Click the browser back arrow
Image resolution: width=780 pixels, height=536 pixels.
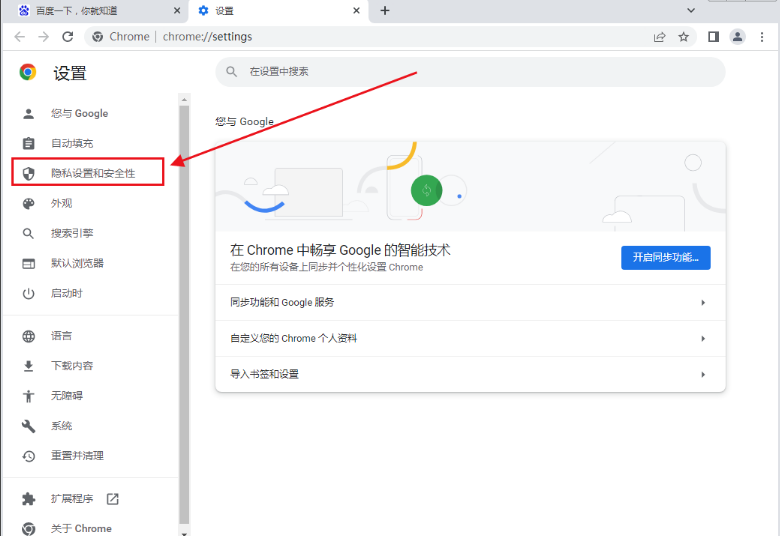19,37
